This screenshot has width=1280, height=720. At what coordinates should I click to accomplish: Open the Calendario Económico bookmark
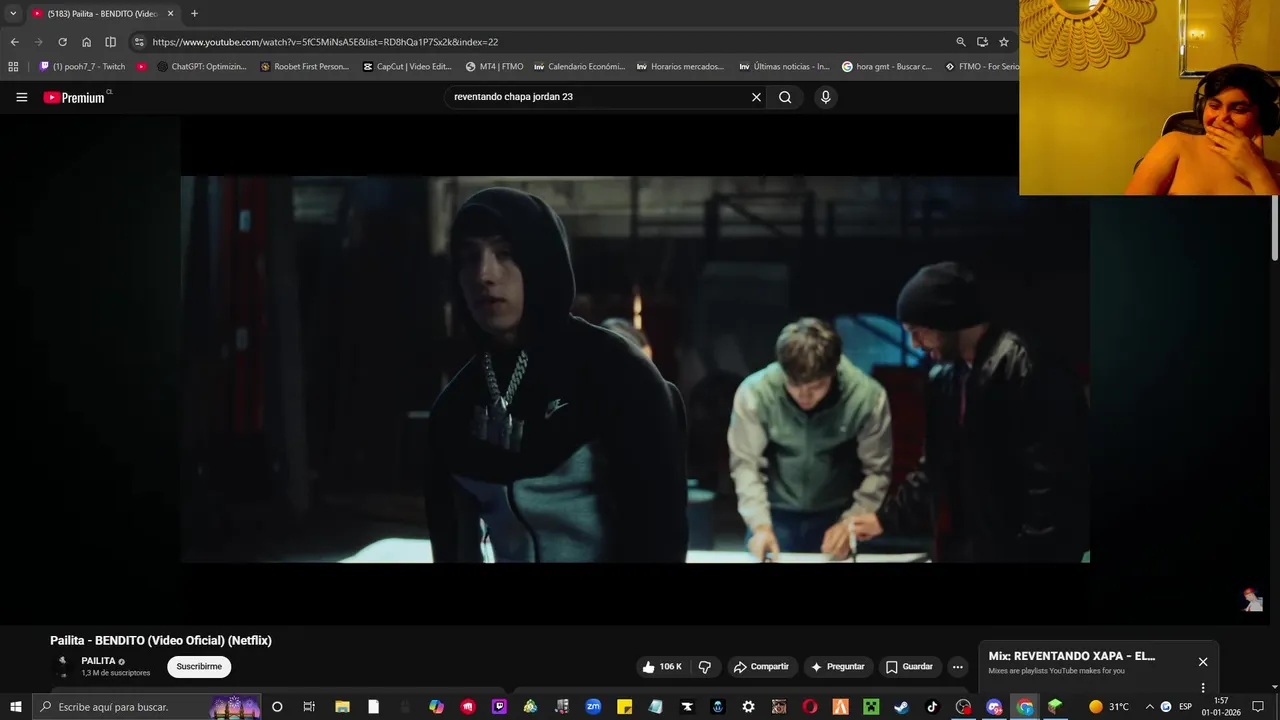click(x=579, y=67)
